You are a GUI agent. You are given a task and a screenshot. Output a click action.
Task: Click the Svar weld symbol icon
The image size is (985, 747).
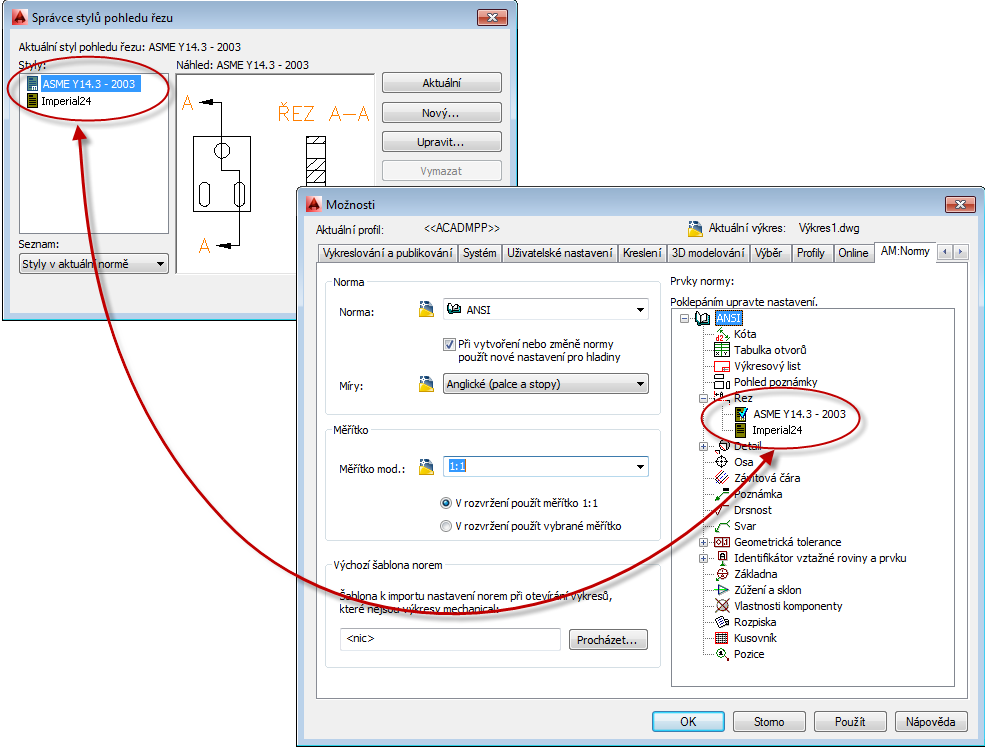point(722,526)
